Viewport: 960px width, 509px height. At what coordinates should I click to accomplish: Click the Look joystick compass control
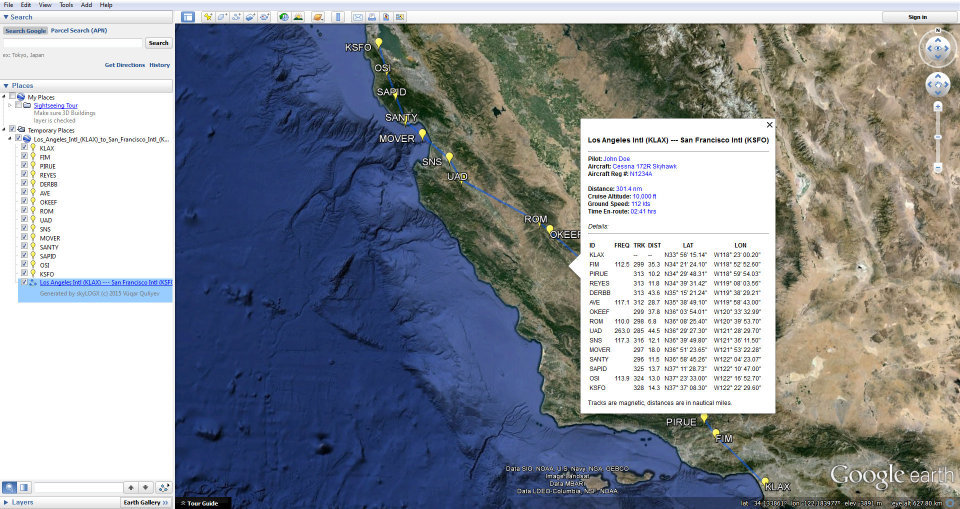[x=937, y=48]
